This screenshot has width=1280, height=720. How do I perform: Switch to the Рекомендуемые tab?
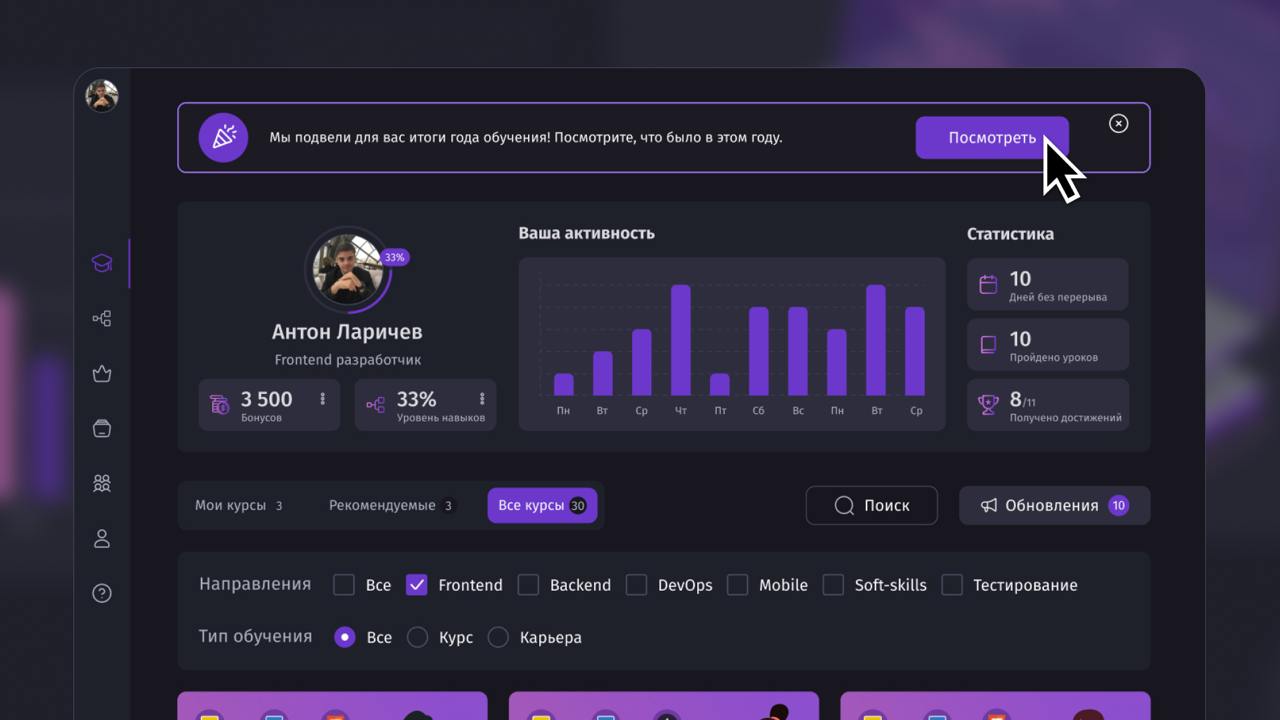click(x=392, y=506)
